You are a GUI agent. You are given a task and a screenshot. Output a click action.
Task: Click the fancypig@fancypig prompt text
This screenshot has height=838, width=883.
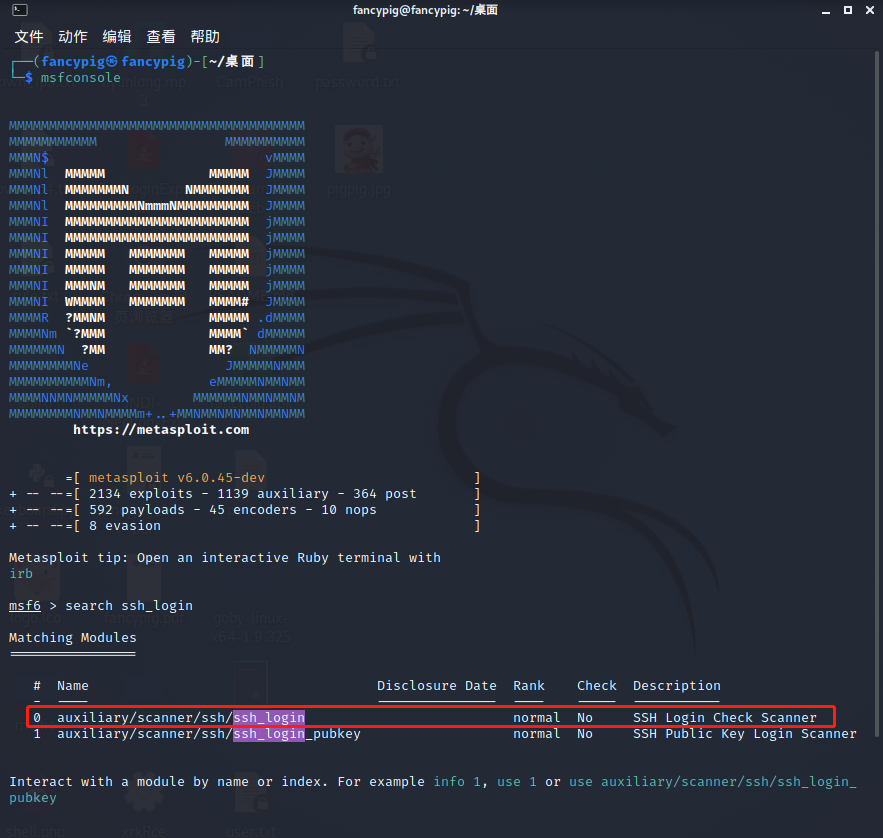(113, 61)
